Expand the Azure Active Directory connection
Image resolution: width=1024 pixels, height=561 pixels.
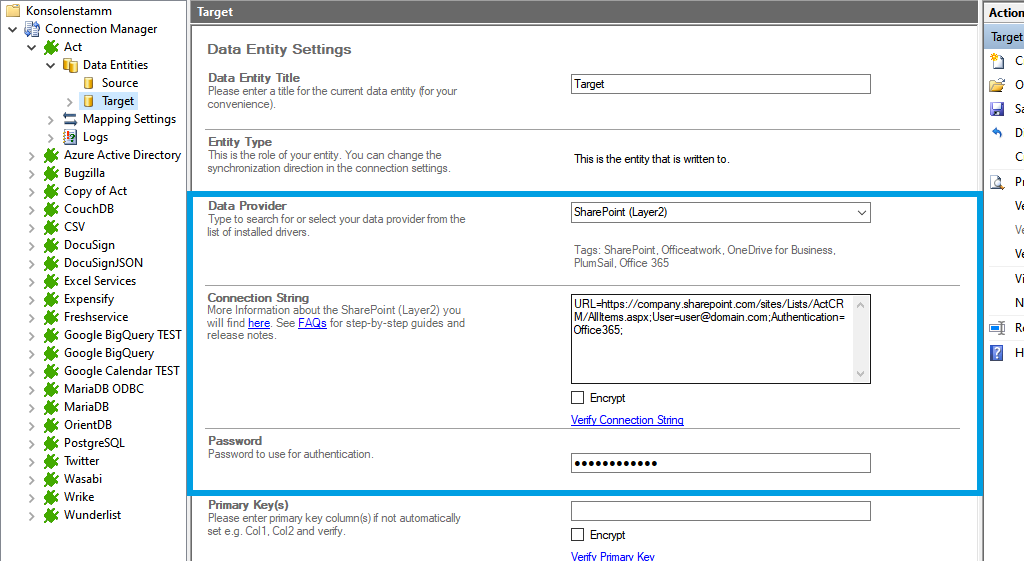pyautogui.click(x=32, y=155)
